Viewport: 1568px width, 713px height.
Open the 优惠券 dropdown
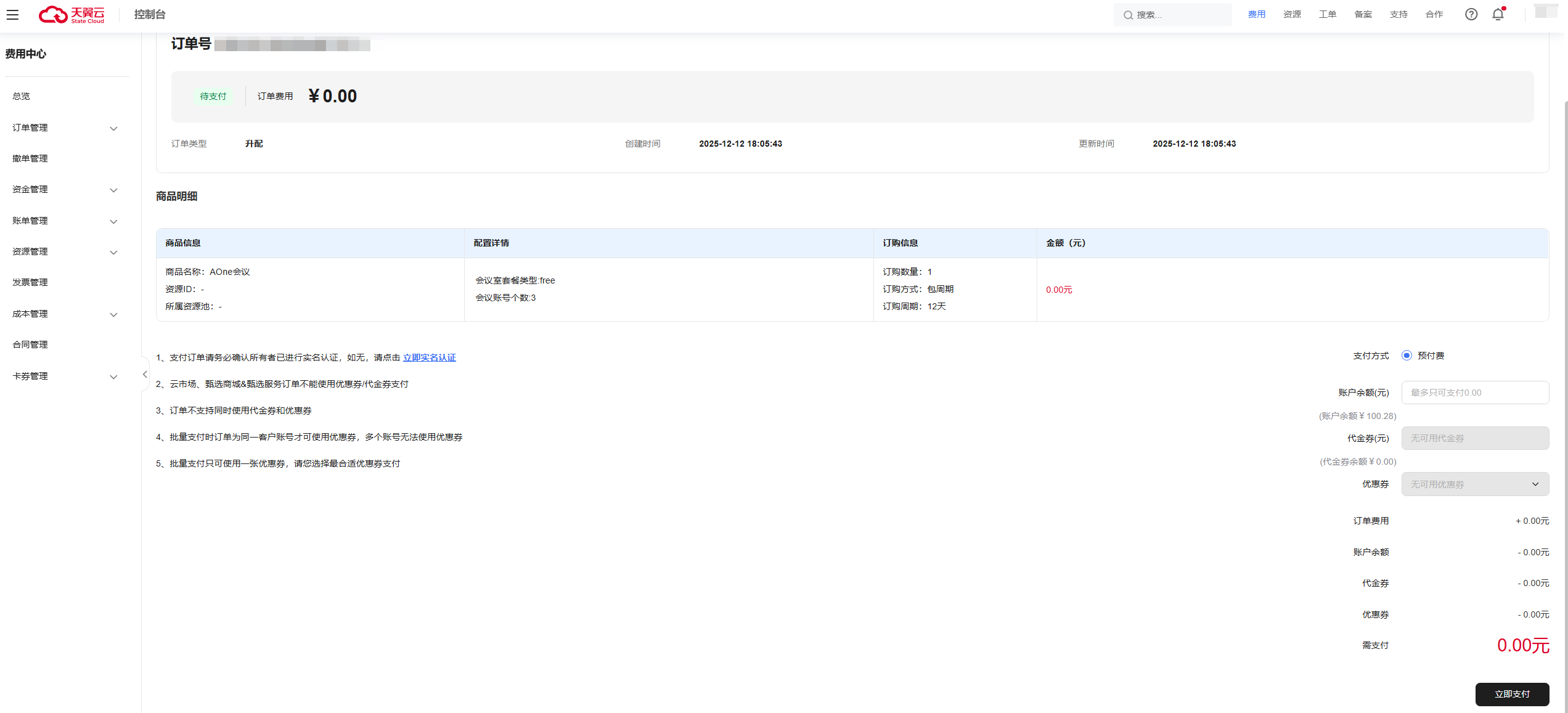(1475, 484)
